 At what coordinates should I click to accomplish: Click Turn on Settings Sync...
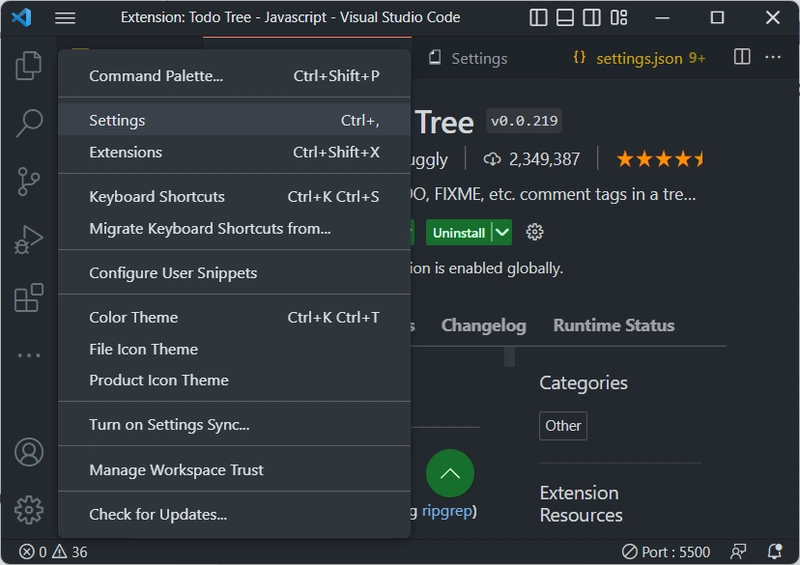tap(234, 425)
